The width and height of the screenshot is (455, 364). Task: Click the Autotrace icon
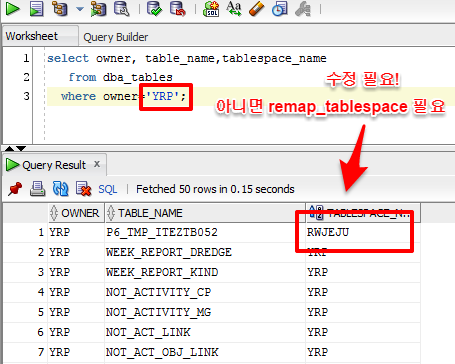98,9
